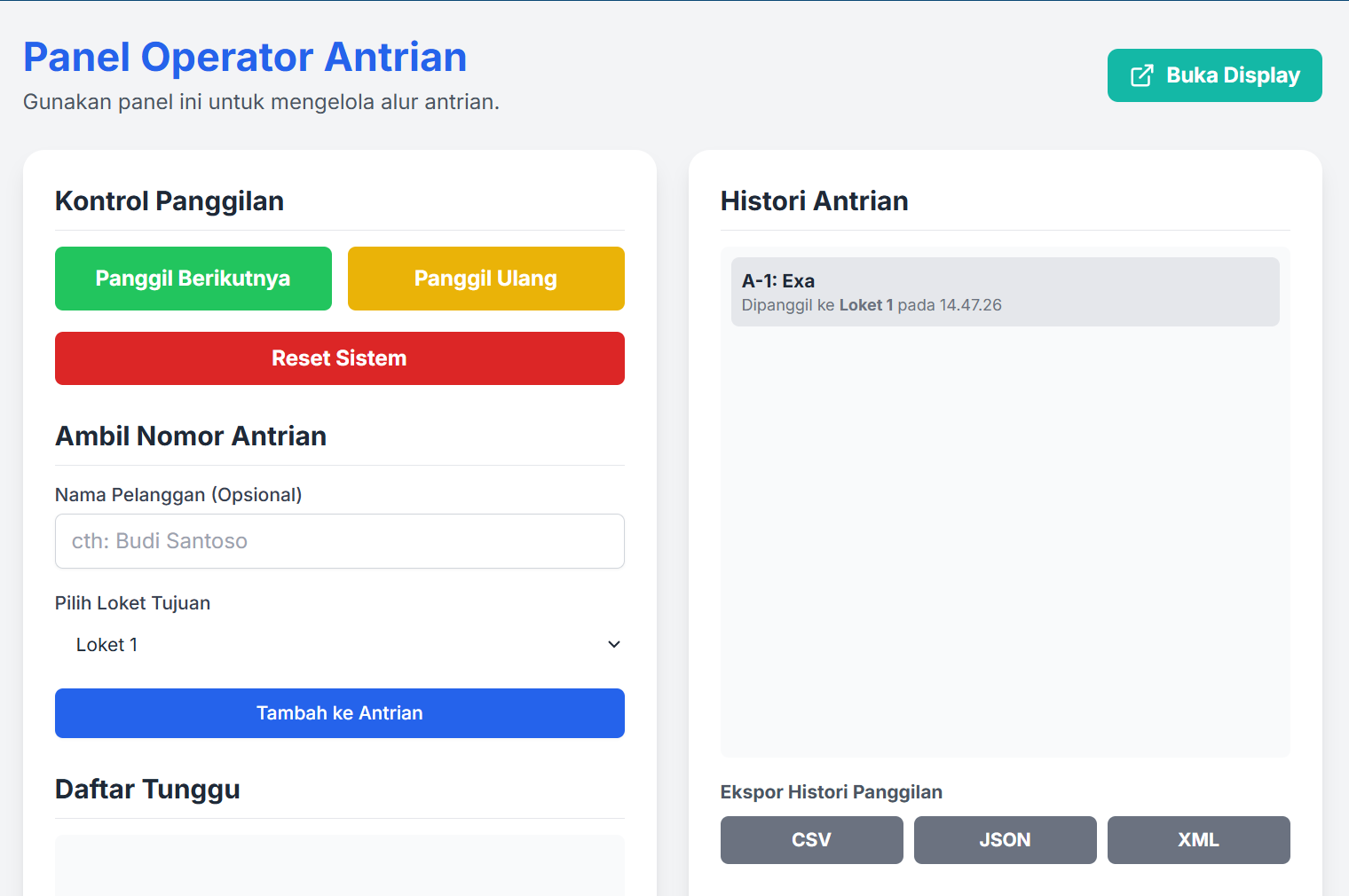Click the Ambil Nomor Antrian heading
The image size is (1349, 896).
tap(191, 436)
